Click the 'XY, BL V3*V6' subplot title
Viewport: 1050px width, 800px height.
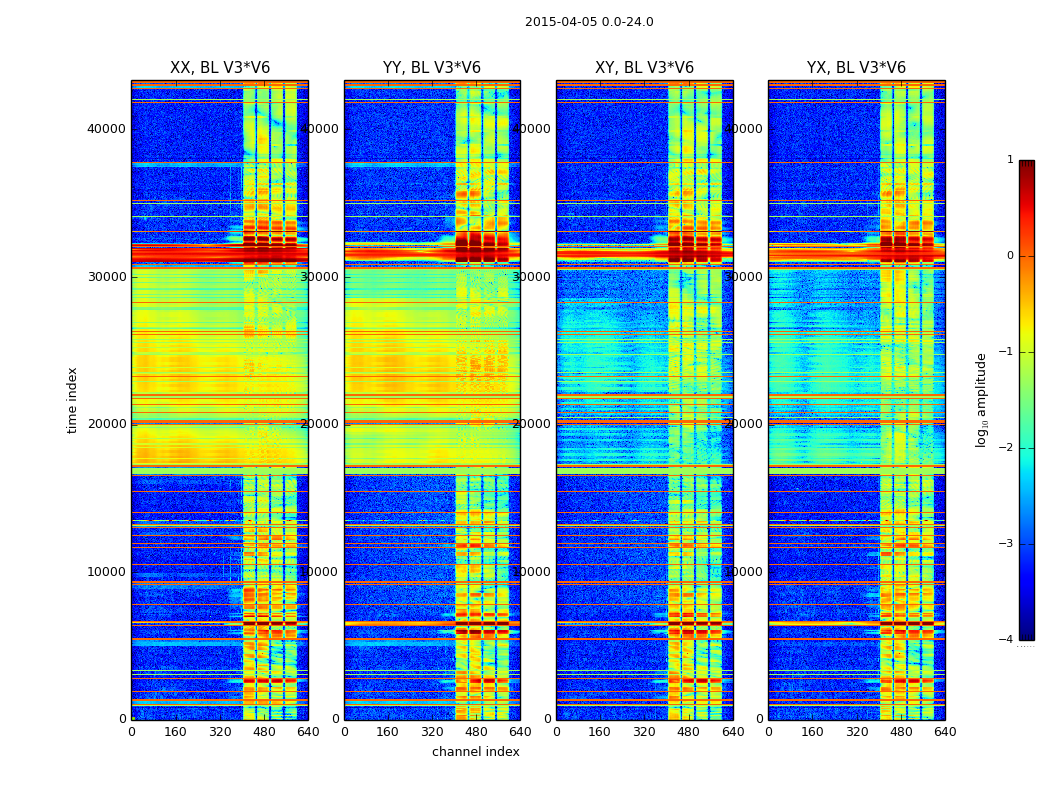(644, 68)
